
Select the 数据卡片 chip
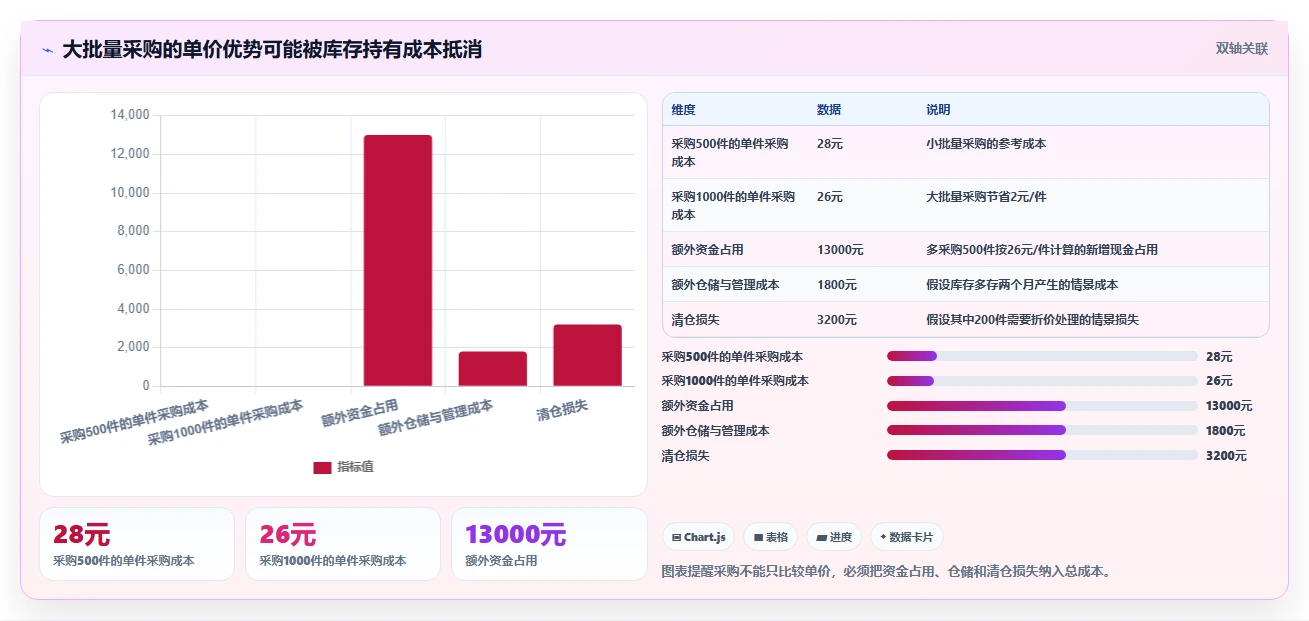pyautogui.click(x=906, y=537)
